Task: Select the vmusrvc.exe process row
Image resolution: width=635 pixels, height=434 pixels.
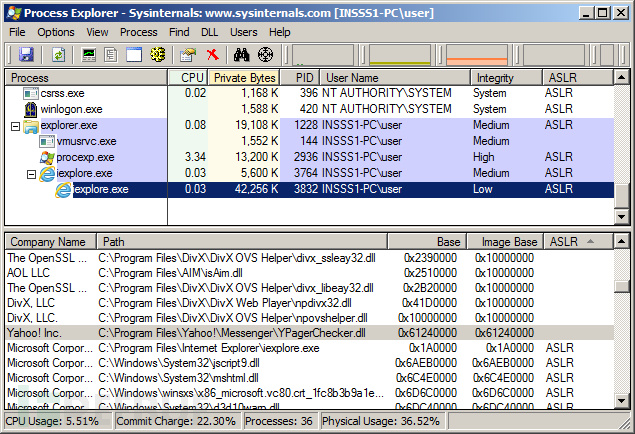Action: (x=309, y=141)
